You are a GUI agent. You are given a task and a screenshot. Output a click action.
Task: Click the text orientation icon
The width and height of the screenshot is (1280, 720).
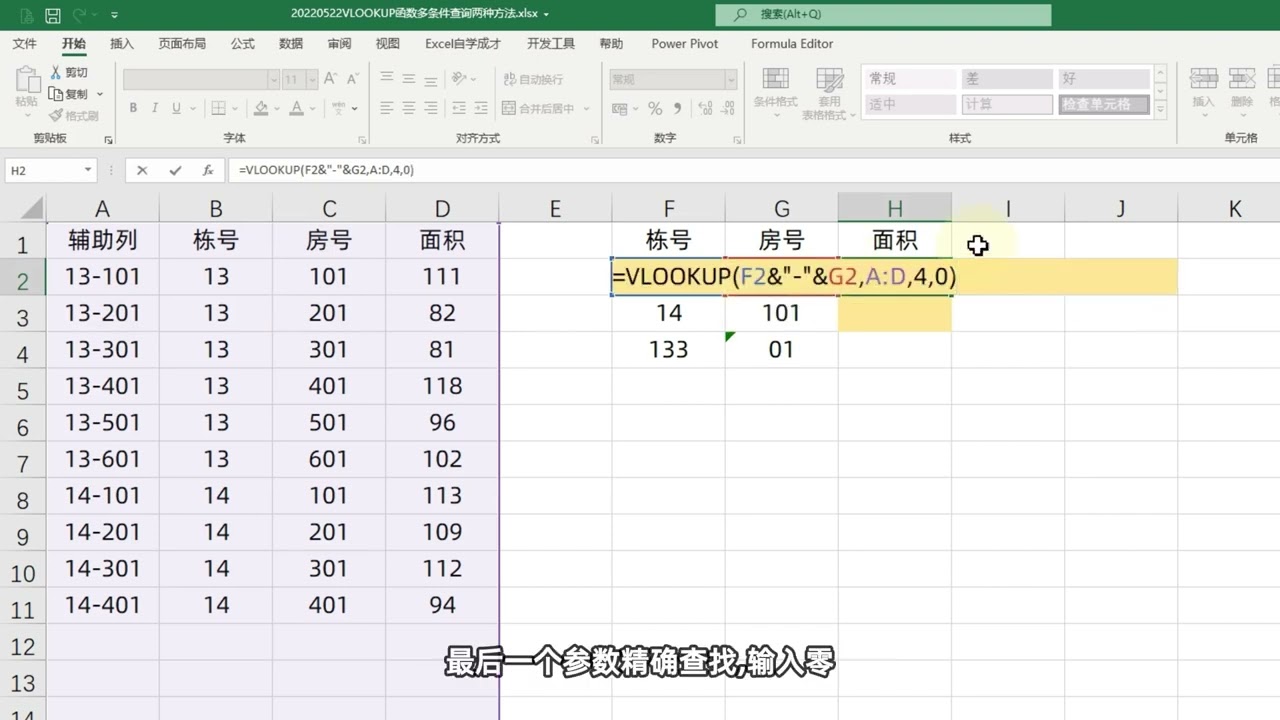459,79
